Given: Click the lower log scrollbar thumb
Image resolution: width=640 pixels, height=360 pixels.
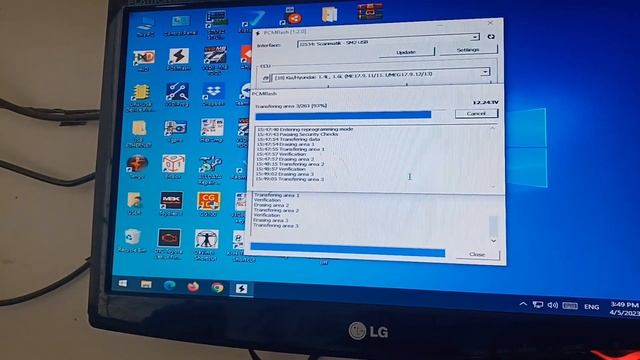Looking at the screenshot, I should click(x=493, y=225).
